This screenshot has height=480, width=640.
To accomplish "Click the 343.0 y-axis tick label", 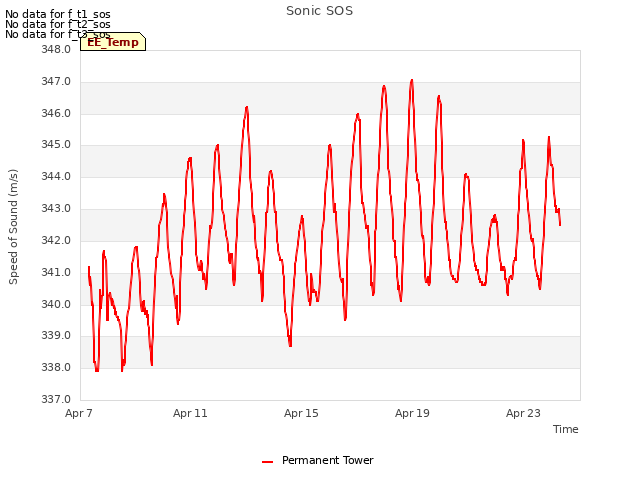I will (x=56, y=208).
